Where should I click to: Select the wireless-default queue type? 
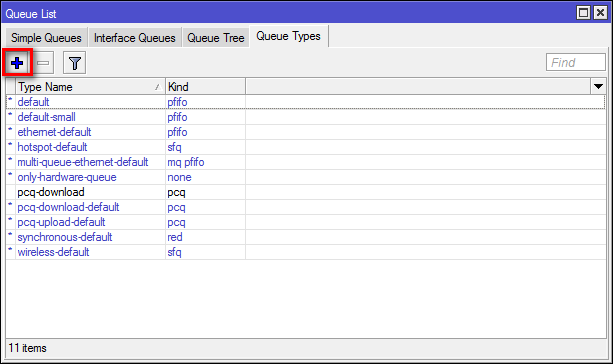306,252
